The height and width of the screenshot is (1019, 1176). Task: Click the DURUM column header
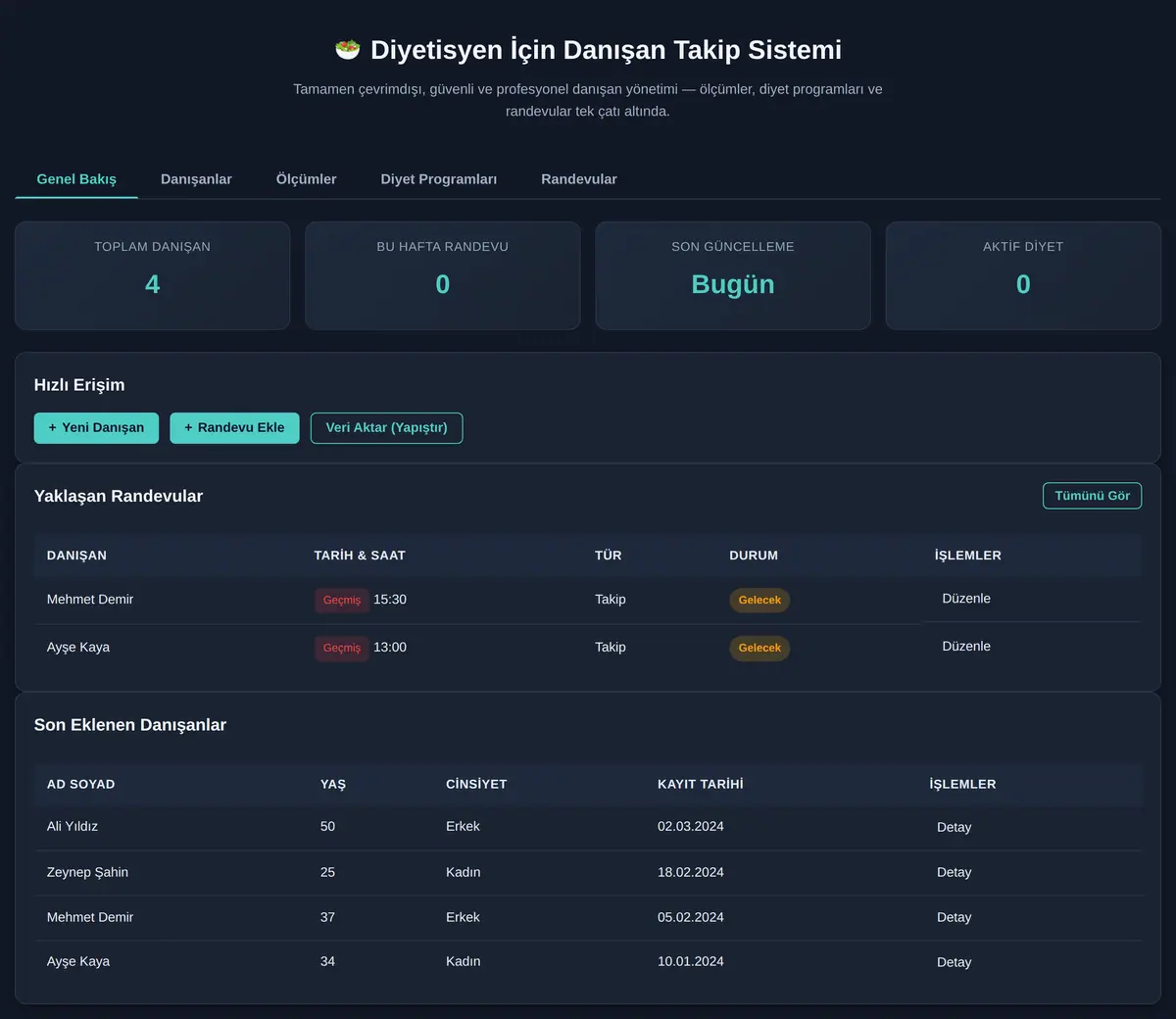754,556
